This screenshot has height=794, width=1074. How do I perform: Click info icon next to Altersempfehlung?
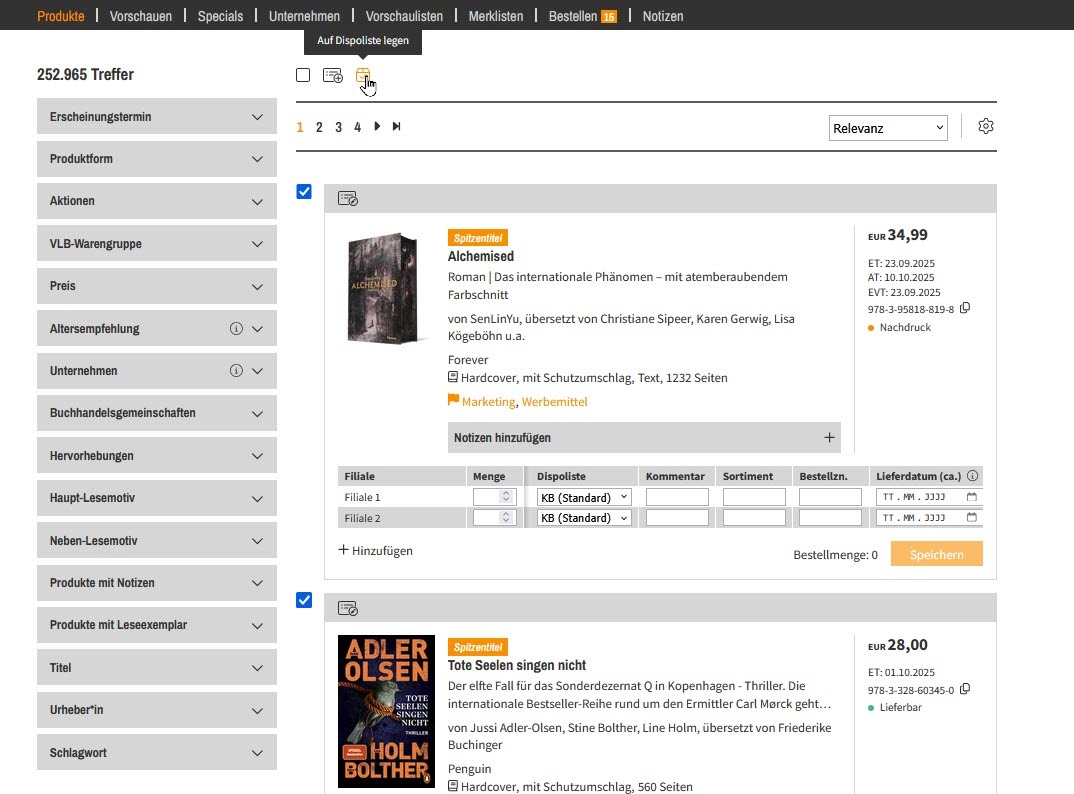[236, 329]
